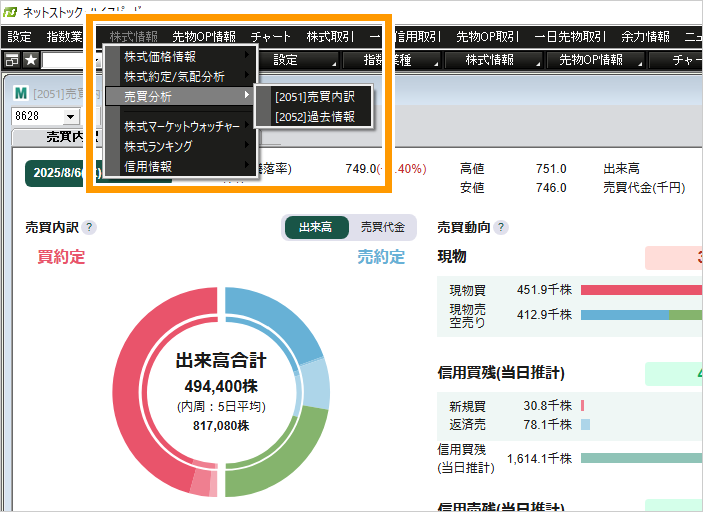The image size is (703, 512).
Task: Choose [2052]過去情報 from the submenu
Action: pyautogui.click(x=314, y=117)
